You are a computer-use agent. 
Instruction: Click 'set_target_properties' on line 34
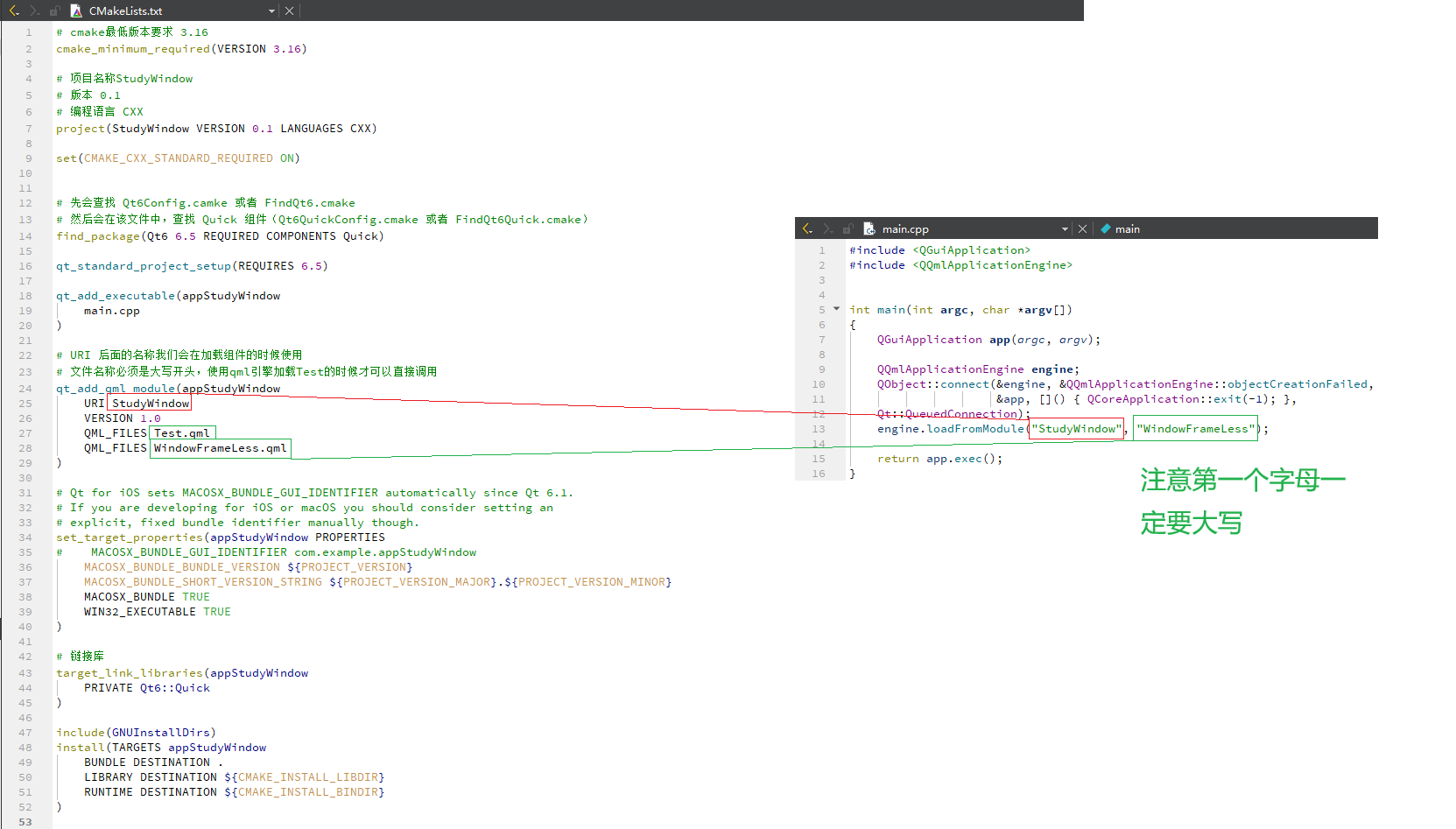(130, 537)
